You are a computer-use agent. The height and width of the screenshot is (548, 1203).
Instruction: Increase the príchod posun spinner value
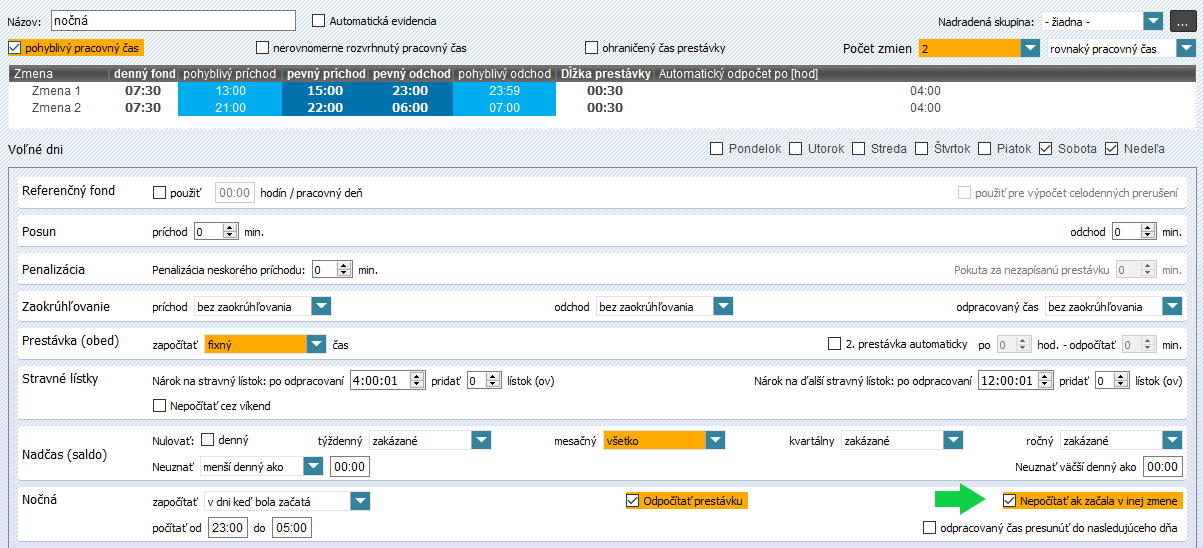tap(231, 228)
